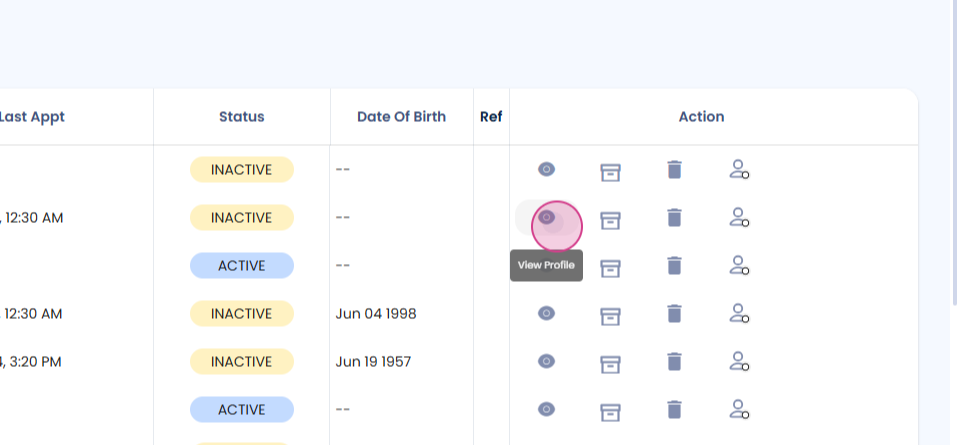Image resolution: width=960 pixels, height=445 pixels.
Task: View profile of the Jun 04 1998 patient
Action: 546,314
